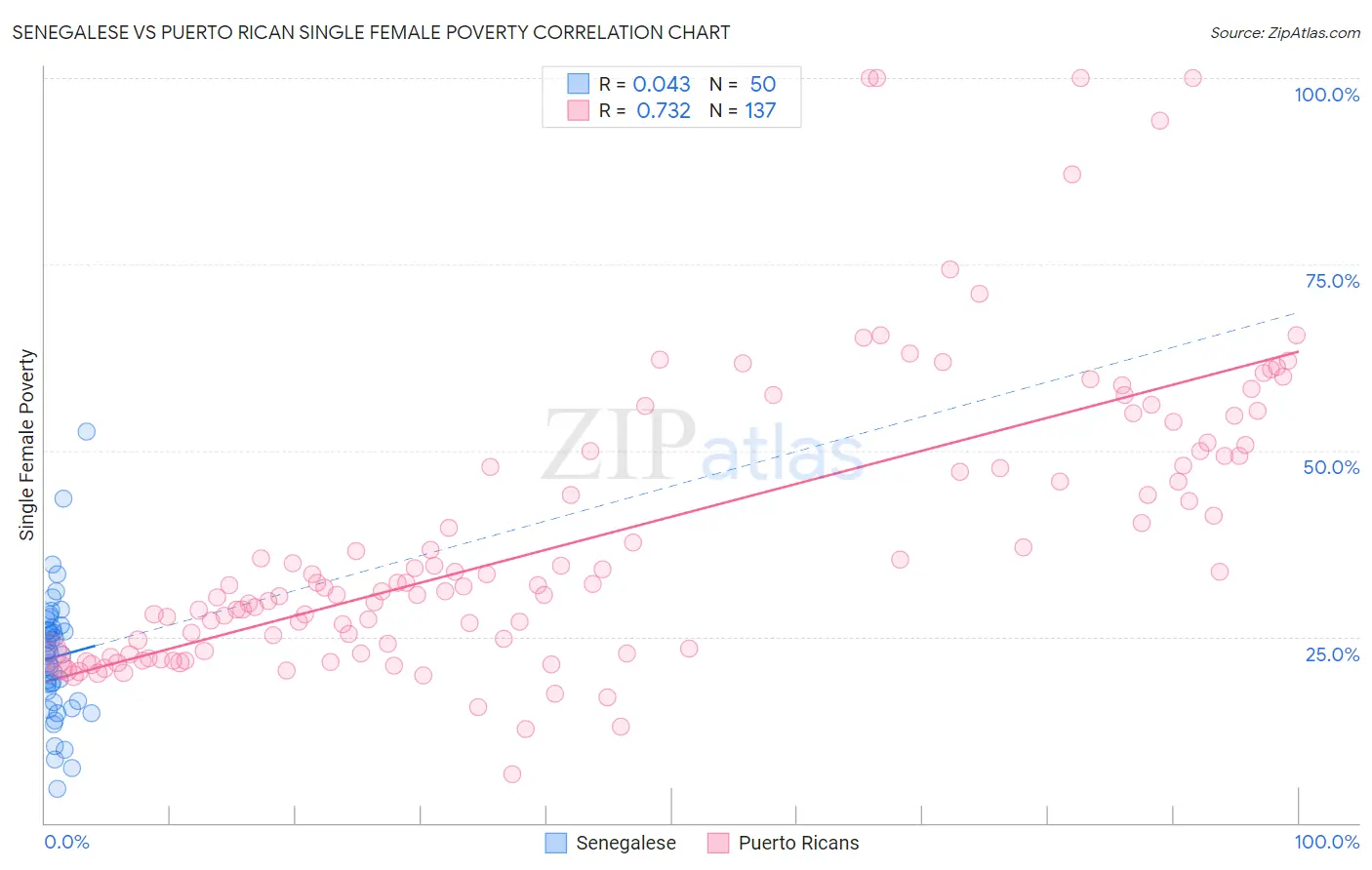Click the N value 137

pyautogui.click(x=760, y=110)
